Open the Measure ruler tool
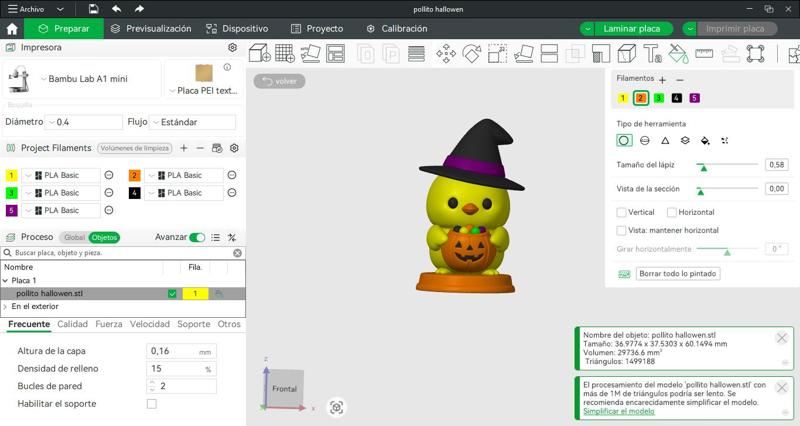This screenshot has height=426, width=800. [704, 53]
